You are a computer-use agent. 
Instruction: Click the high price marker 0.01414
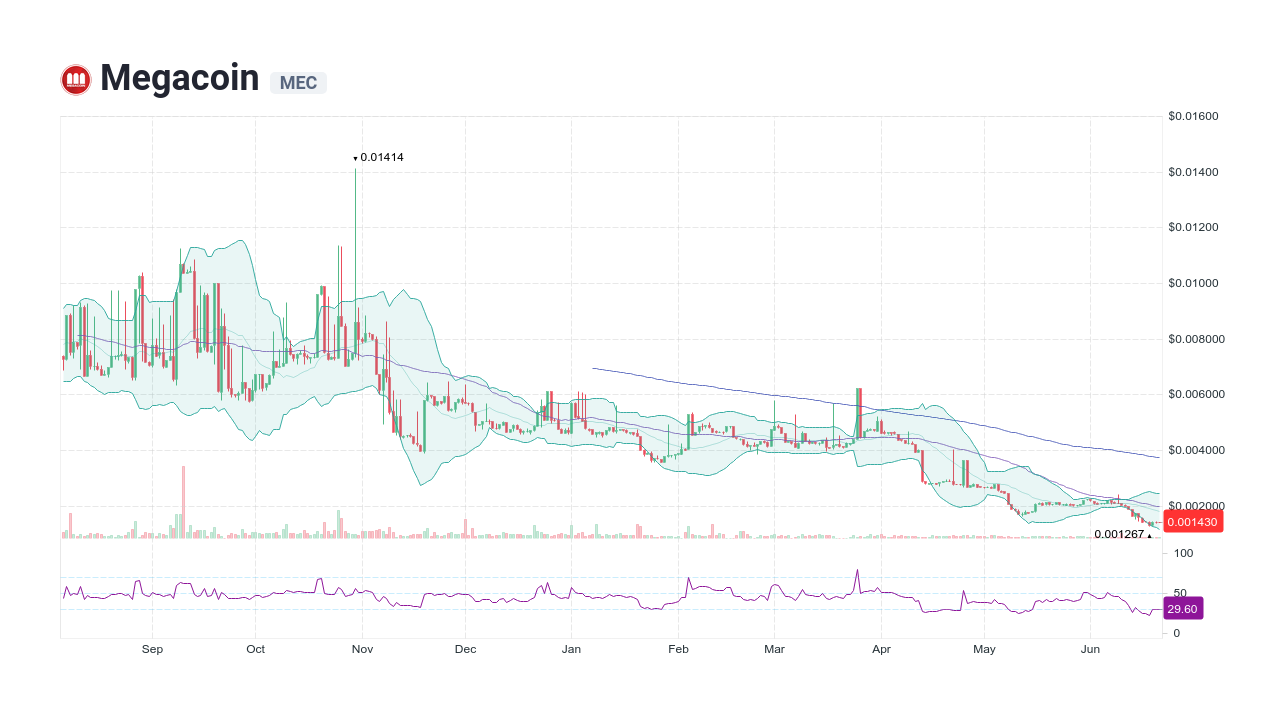(381, 157)
